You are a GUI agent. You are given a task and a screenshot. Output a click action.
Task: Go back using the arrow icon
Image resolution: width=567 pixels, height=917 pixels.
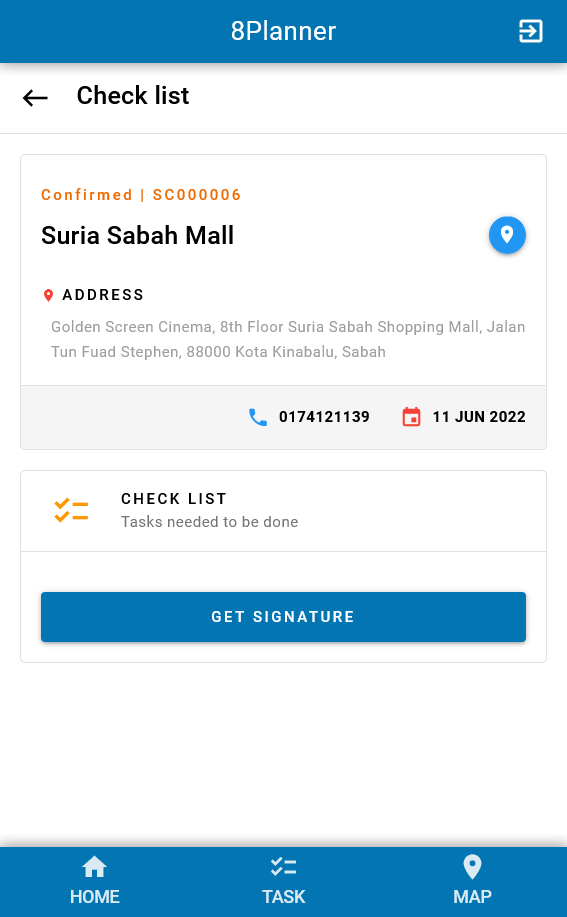(35, 97)
